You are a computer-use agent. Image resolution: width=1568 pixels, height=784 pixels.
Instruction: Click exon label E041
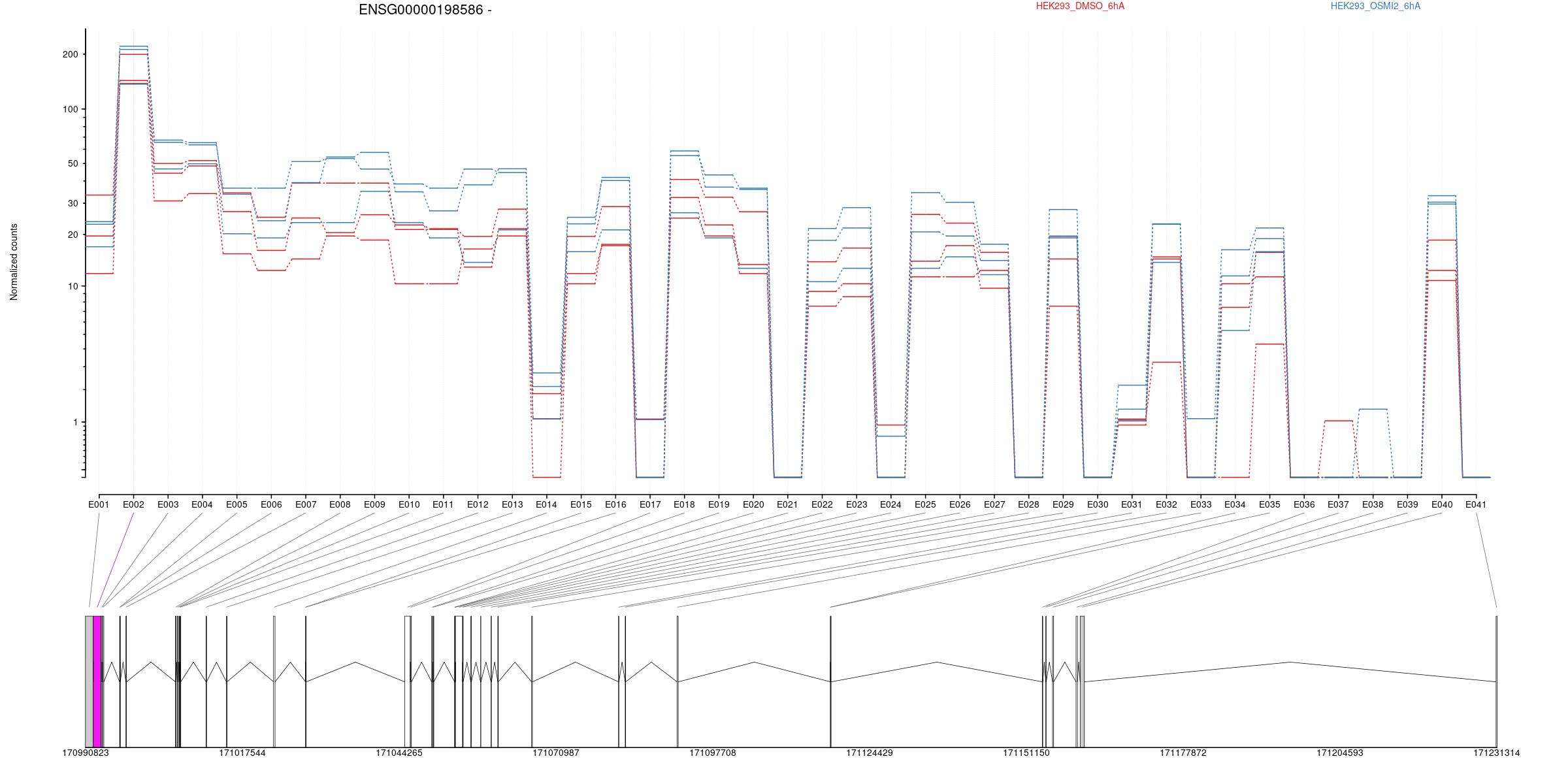[x=1476, y=505]
